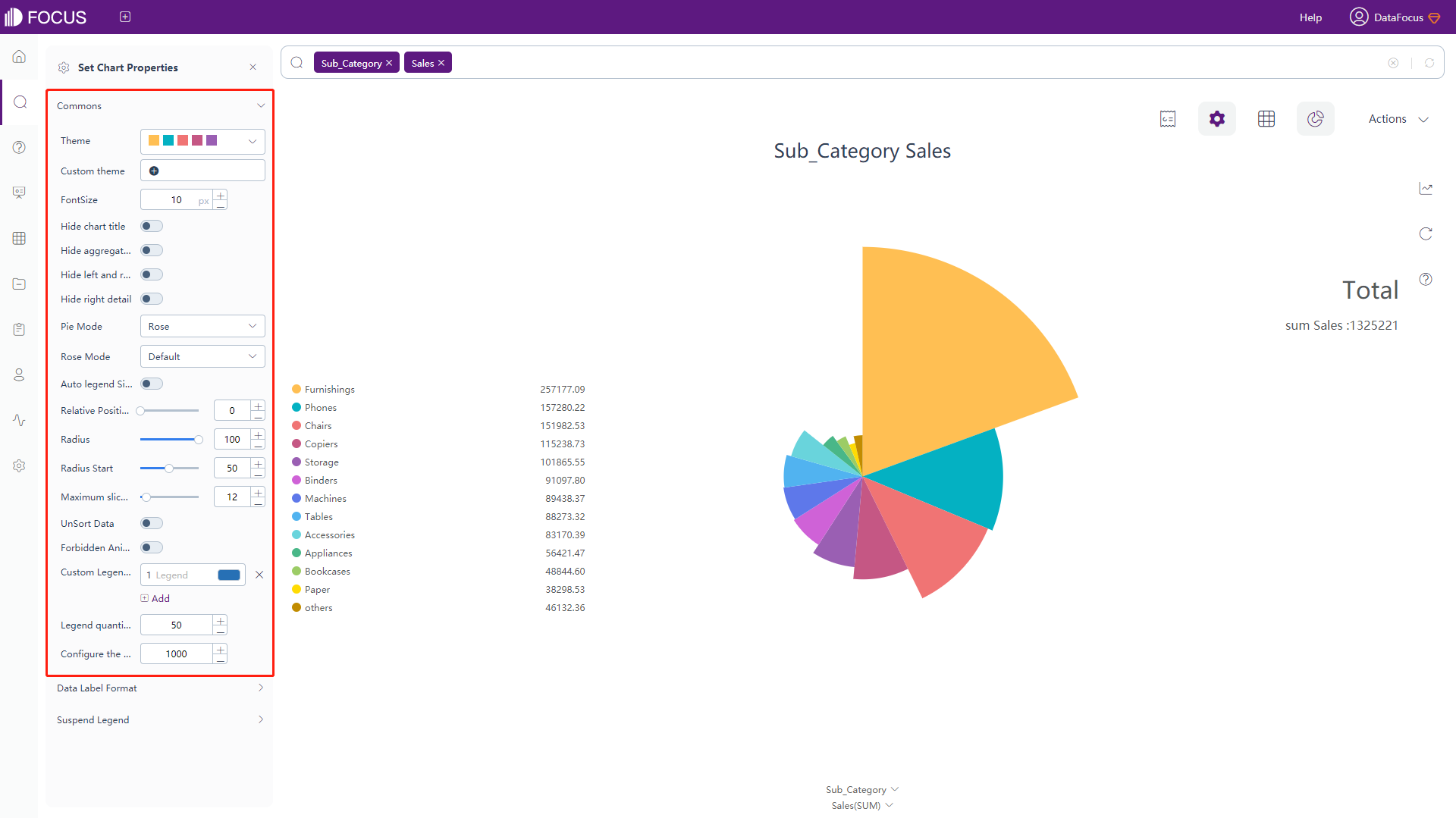Click the add new tab plus icon
The width and height of the screenshot is (1456, 818).
125,17
